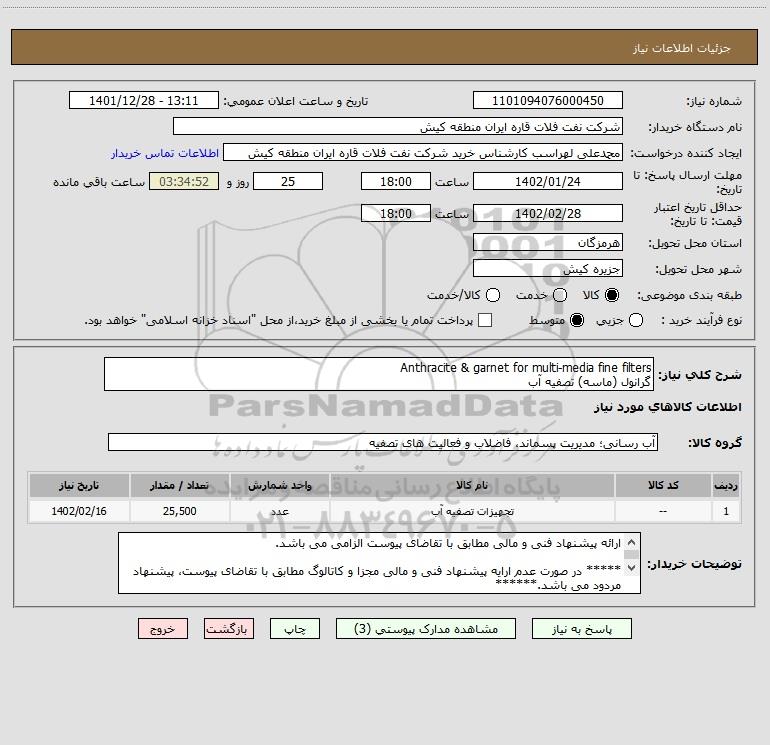The width and height of the screenshot is (770, 745).
Task: Click the need number field 1101094076000450
Action: pos(548,101)
